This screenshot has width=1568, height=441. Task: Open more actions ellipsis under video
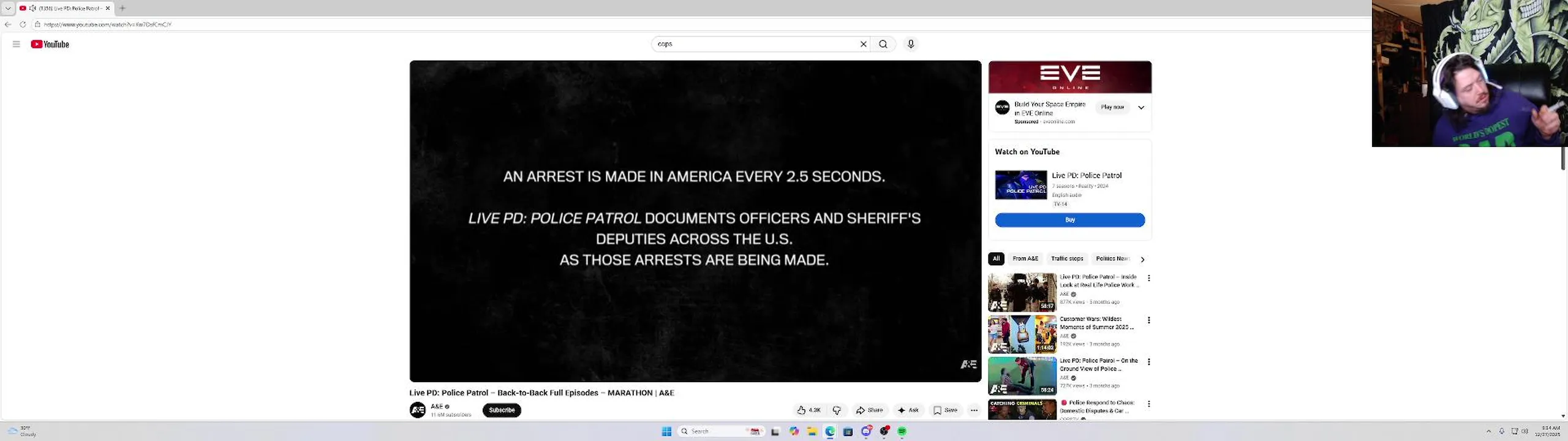[x=974, y=410]
